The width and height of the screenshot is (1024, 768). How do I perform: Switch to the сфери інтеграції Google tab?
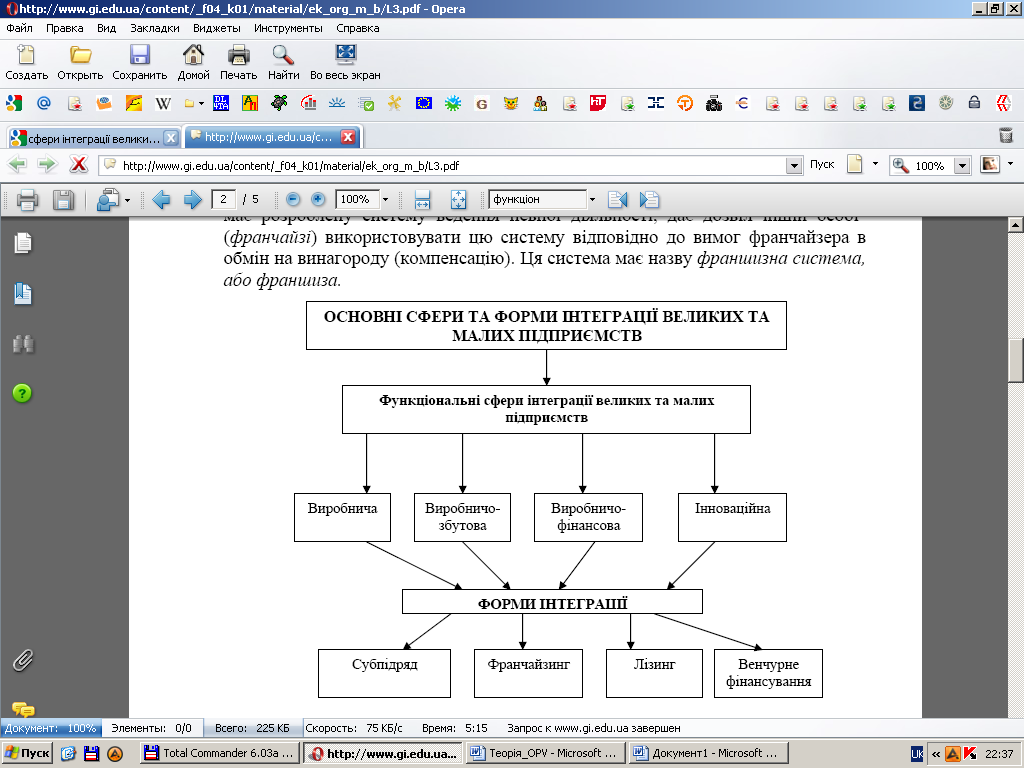(93, 138)
